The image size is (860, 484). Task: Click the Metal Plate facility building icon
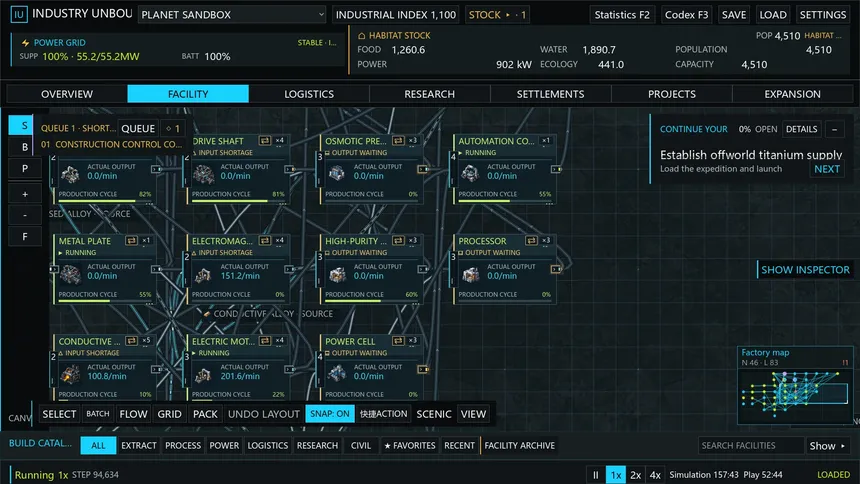coord(70,274)
